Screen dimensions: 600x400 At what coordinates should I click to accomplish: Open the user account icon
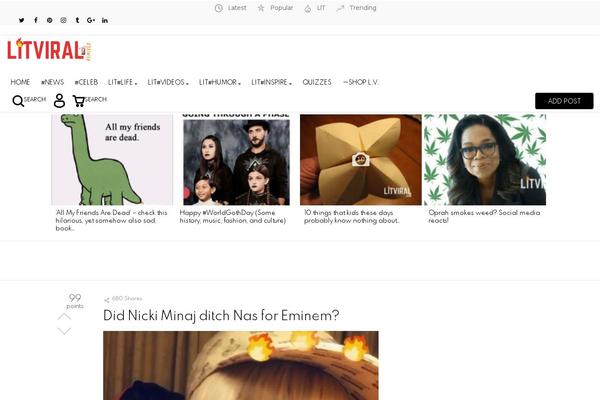[x=59, y=101]
